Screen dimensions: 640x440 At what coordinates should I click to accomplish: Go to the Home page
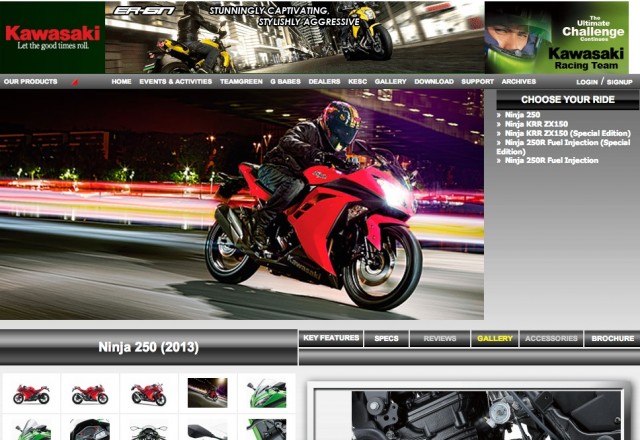click(x=122, y=82)
